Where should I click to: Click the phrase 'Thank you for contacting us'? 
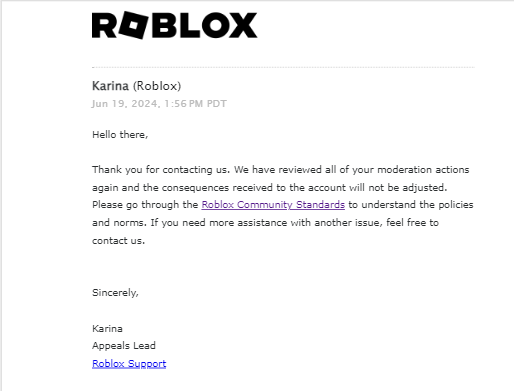point(160,170)
